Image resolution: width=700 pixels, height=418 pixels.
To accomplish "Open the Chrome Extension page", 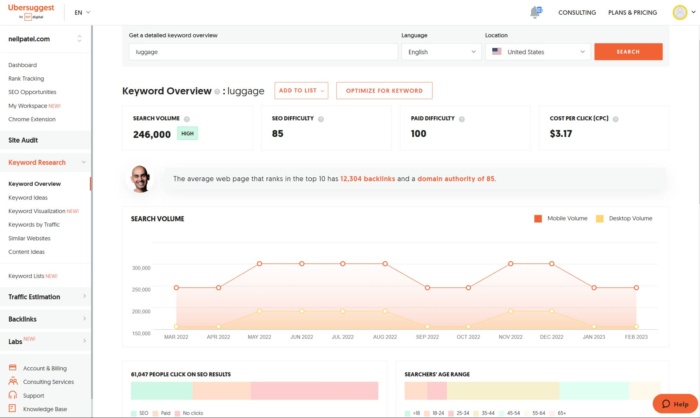I will pos(32,119).
